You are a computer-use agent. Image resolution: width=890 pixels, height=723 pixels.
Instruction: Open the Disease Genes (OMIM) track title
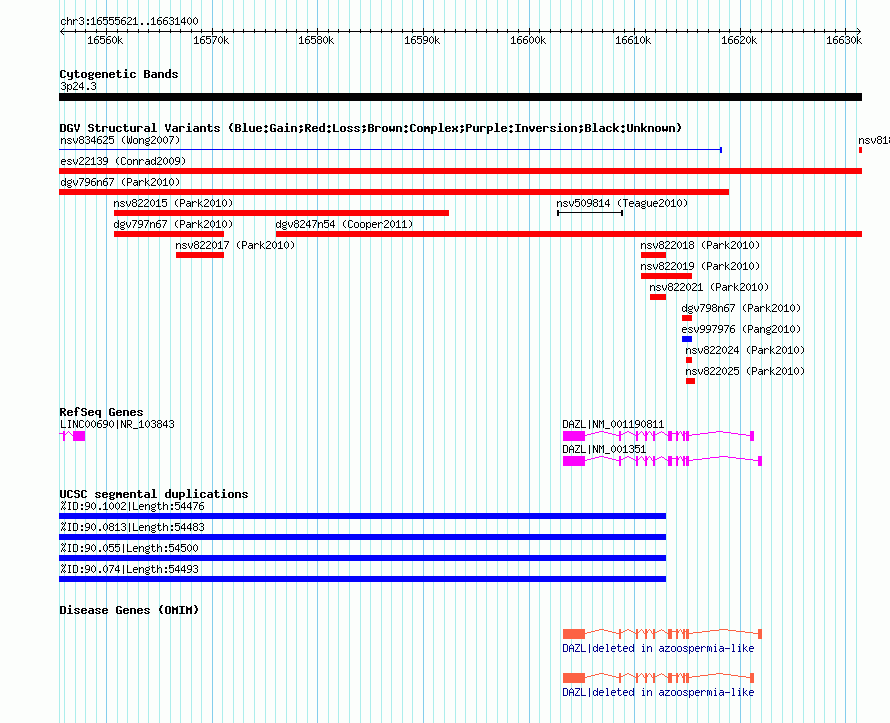pyautogui.click(x=129, y=610)
